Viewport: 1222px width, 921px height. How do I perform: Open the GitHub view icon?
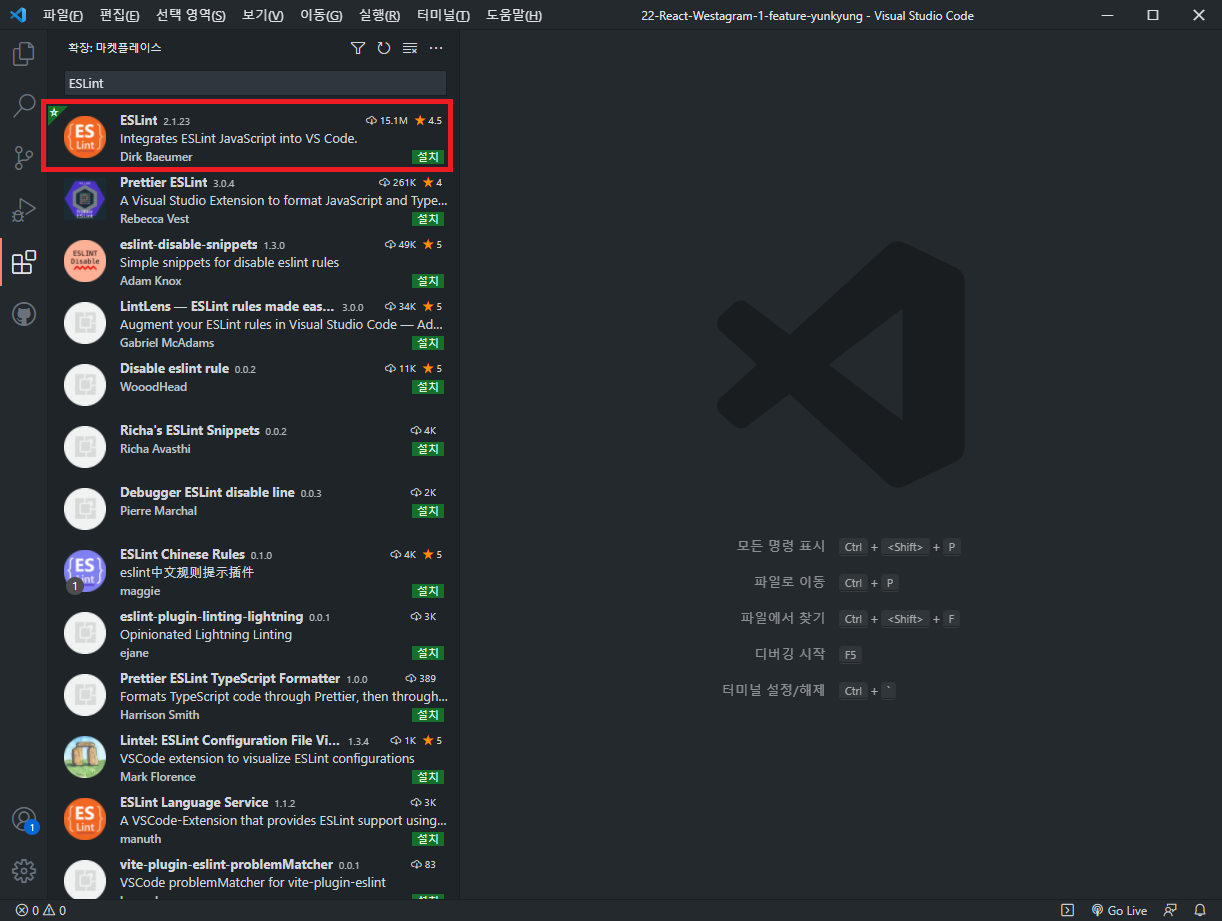coord(23,314)
